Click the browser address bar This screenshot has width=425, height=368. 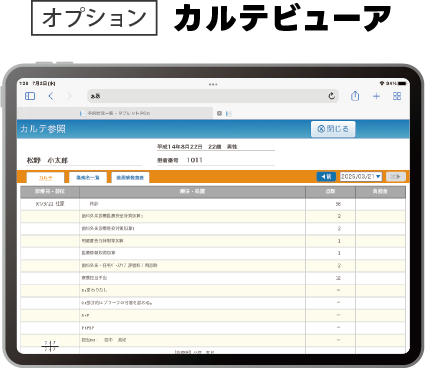[x=213, y=96]
